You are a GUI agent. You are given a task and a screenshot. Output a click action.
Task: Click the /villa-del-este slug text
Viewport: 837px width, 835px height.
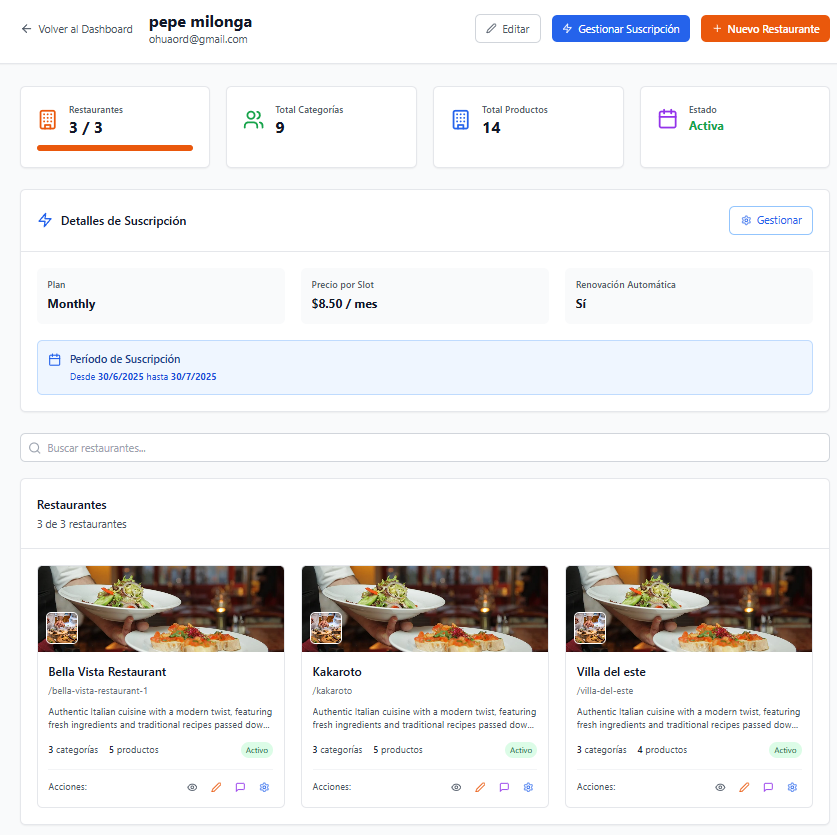coord(605,690)
